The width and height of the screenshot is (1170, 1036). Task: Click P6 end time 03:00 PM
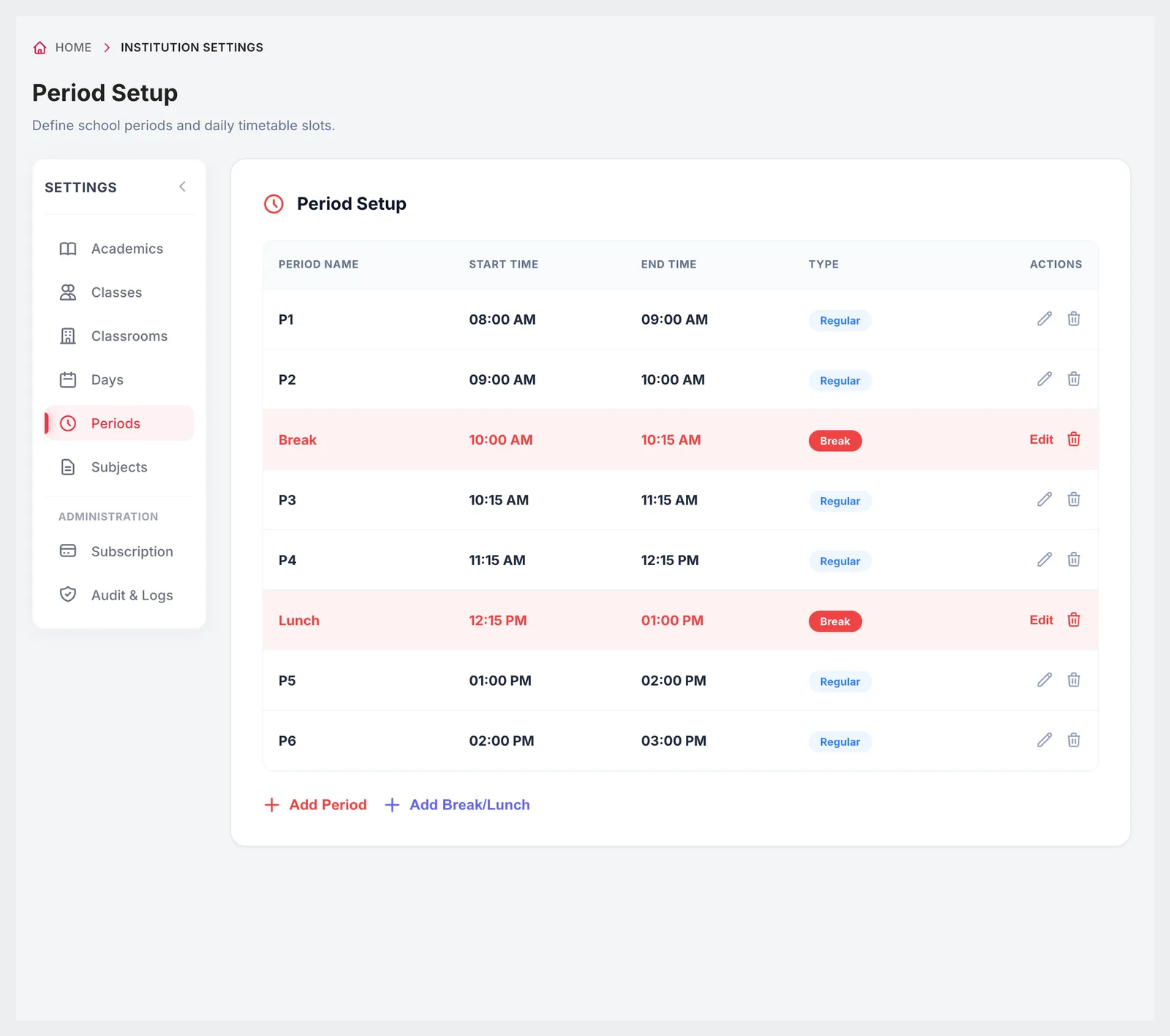point(673,741)
